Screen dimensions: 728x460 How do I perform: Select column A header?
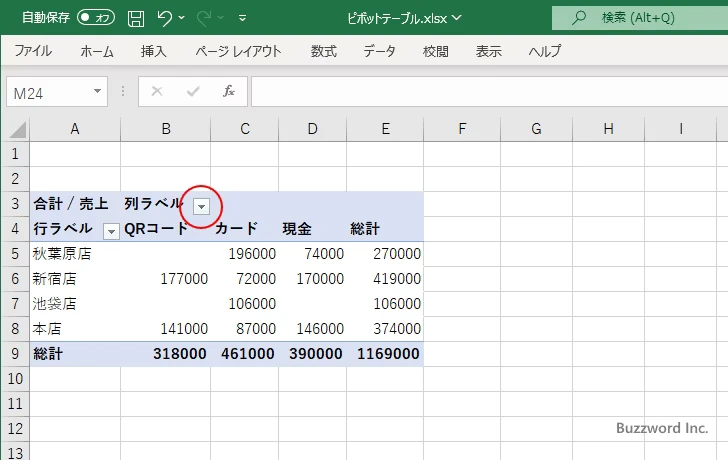pos(75,129)
